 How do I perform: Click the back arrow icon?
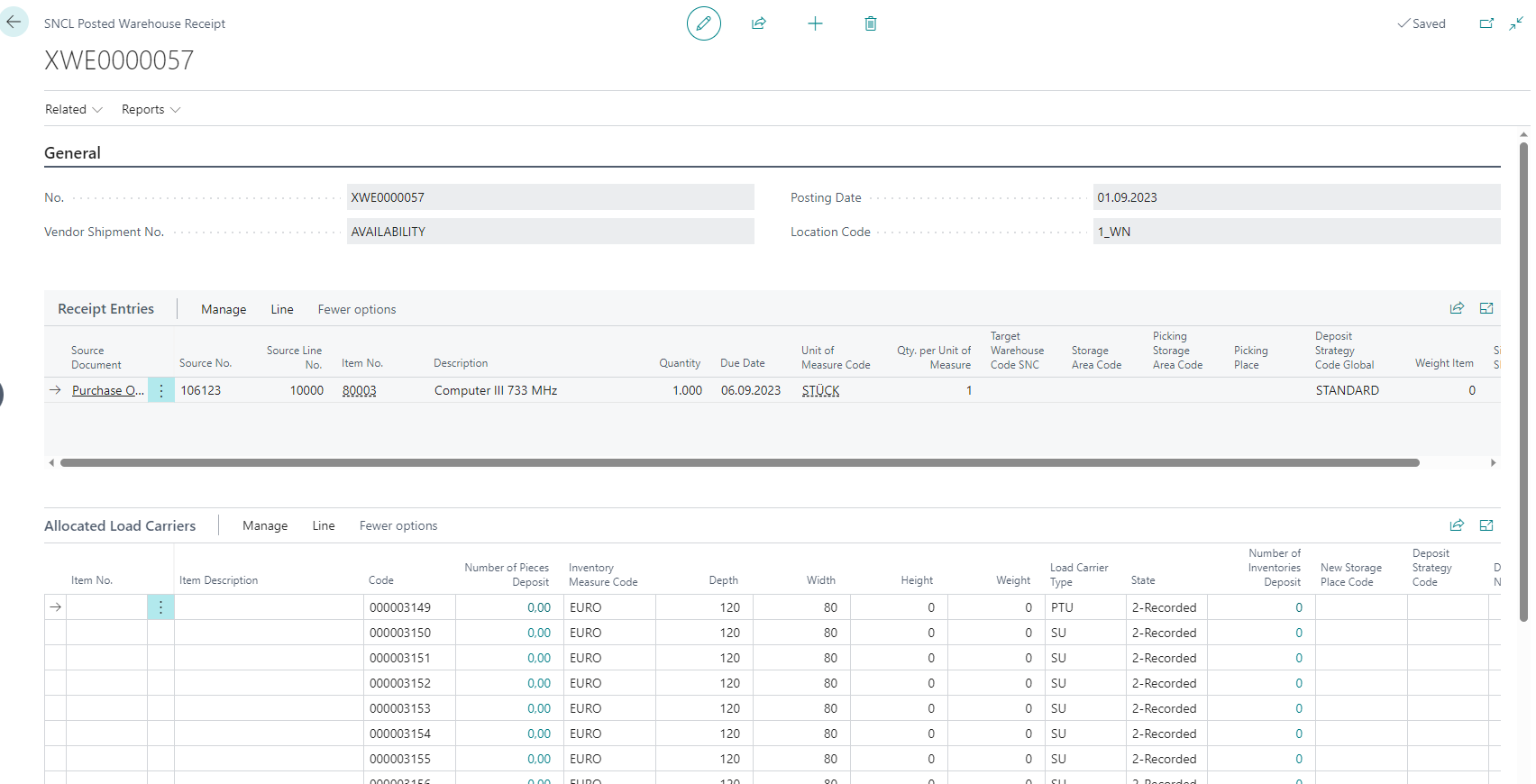[14, 22]
